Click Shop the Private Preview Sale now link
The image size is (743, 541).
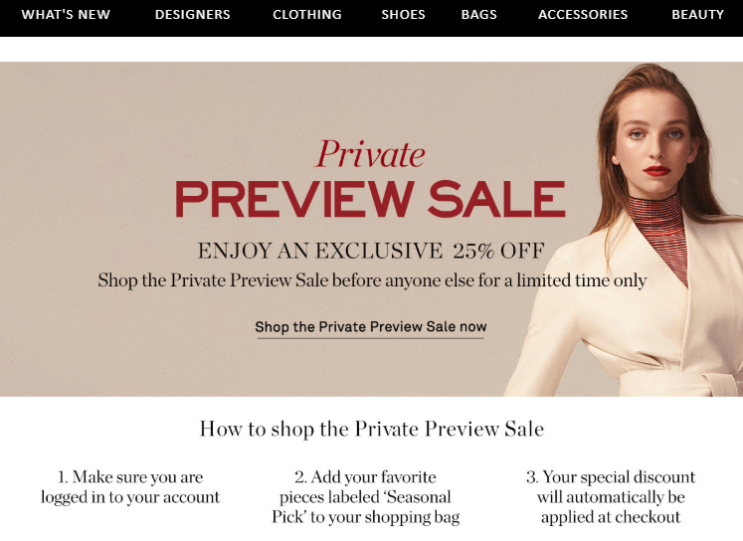point(371,327)
